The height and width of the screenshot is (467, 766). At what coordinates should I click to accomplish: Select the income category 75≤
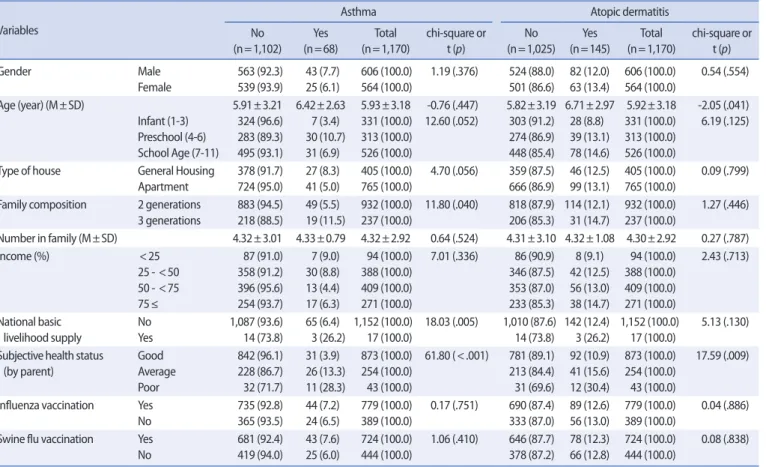click(148, 304)
